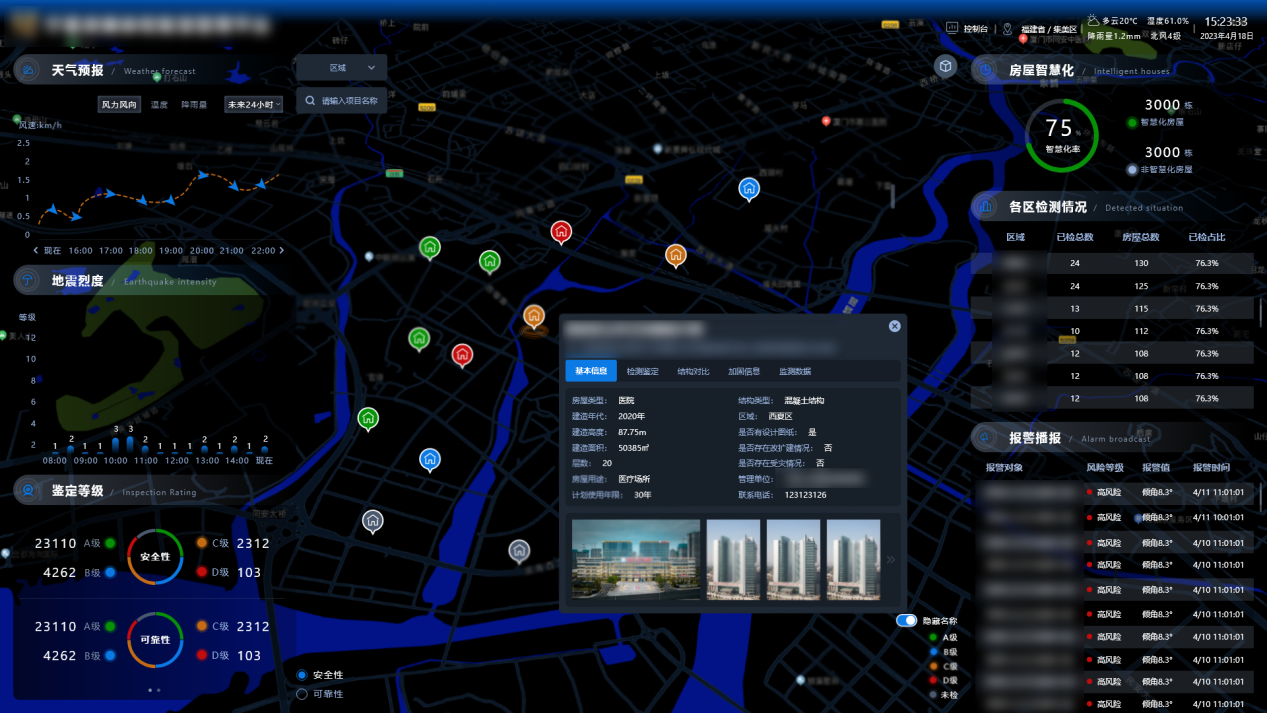Click the alarm broadcast panel icon
This screenshot has width=1267, height=713.
tap(986, 438)
